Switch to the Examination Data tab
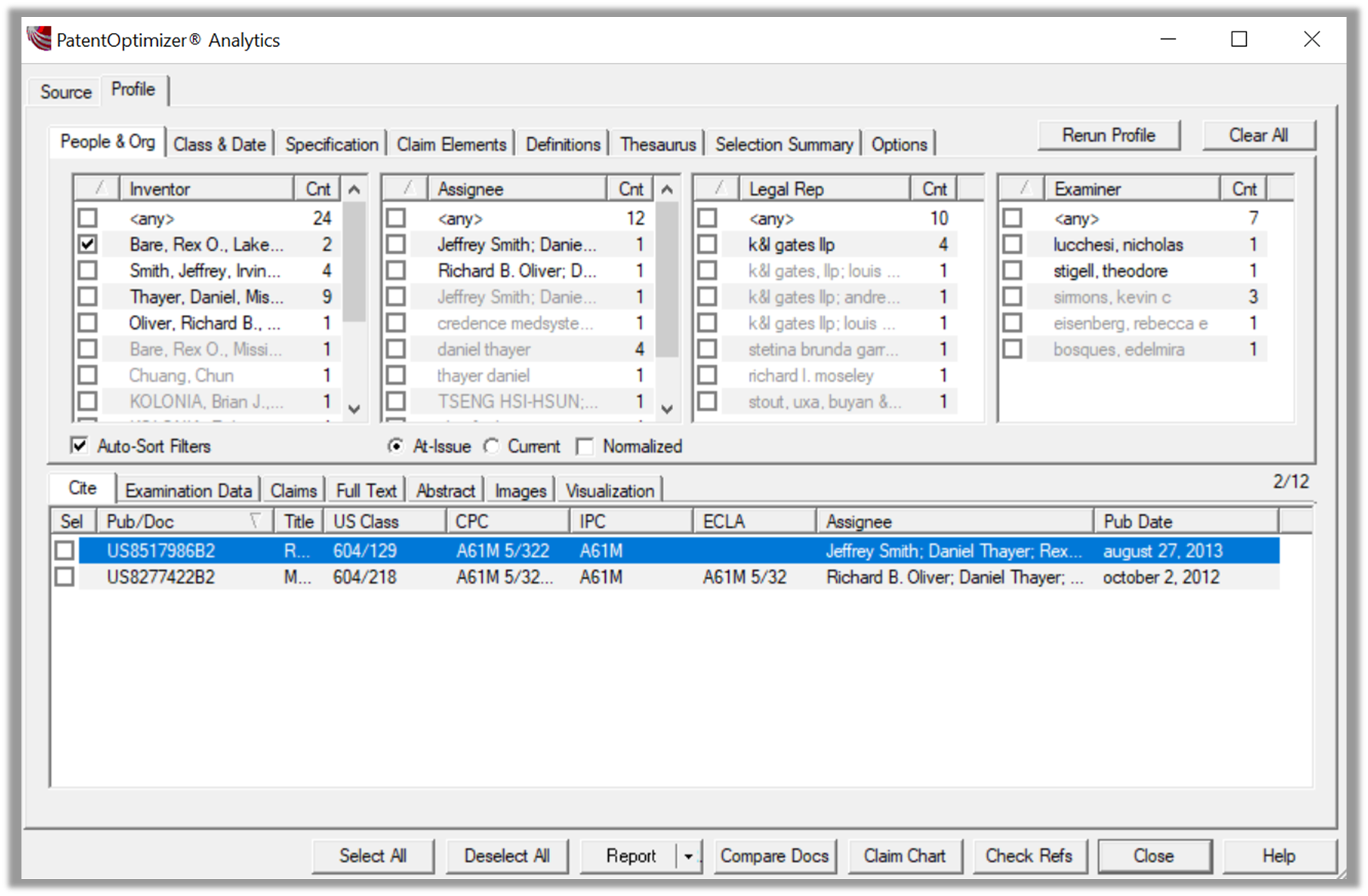1368x896 pixels. coord(189,491)
